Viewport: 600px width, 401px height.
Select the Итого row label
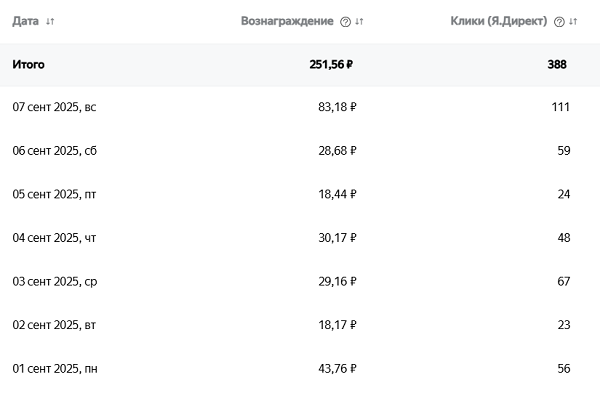point(29,65)
